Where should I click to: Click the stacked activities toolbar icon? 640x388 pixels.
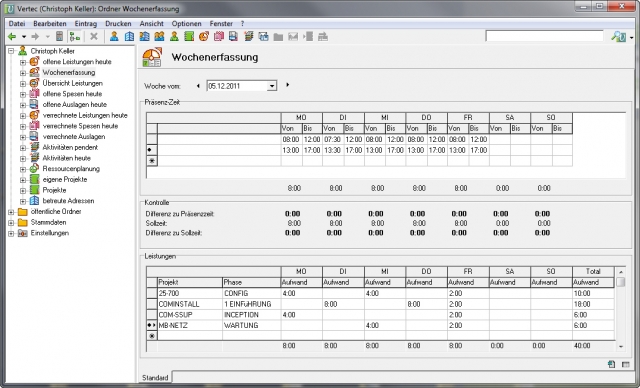(x=249, y=37)
